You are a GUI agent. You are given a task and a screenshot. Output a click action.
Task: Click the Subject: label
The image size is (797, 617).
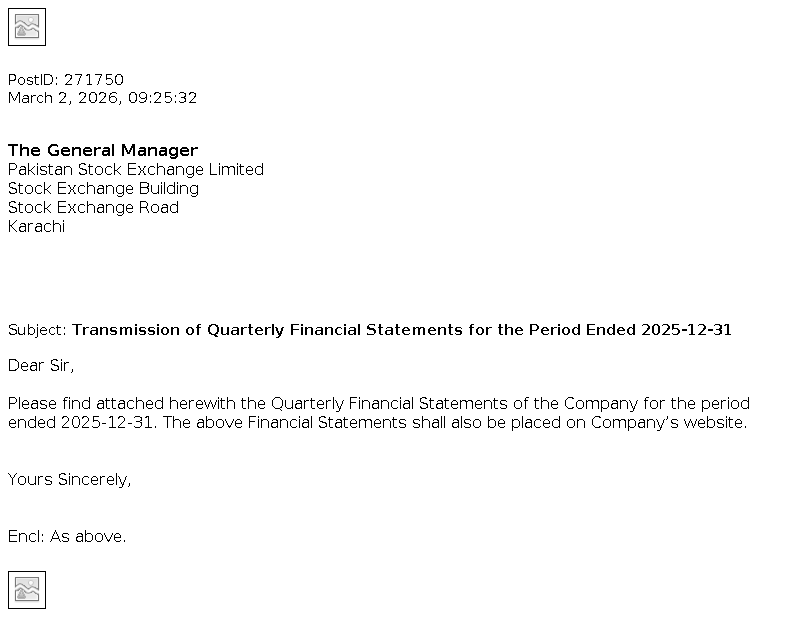pos(37,330)
